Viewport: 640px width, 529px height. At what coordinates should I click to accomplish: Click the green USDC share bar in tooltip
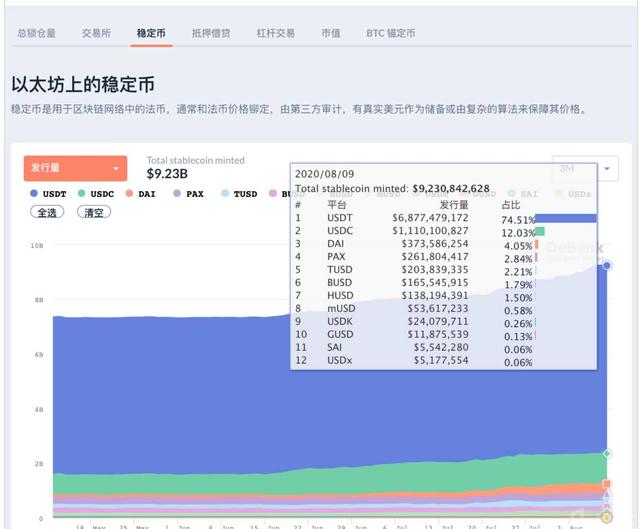tap(540, 231)
